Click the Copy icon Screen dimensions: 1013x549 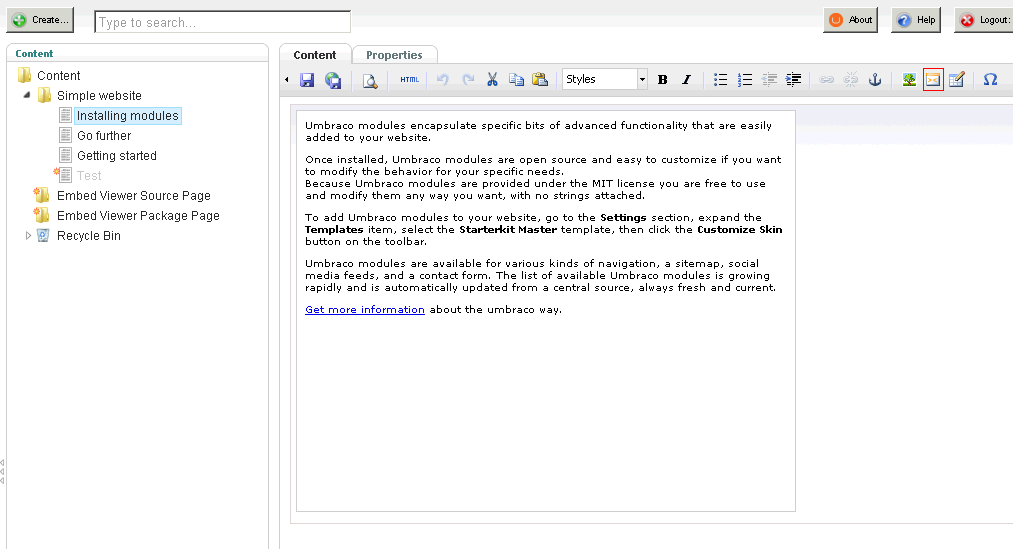[516, 79]
